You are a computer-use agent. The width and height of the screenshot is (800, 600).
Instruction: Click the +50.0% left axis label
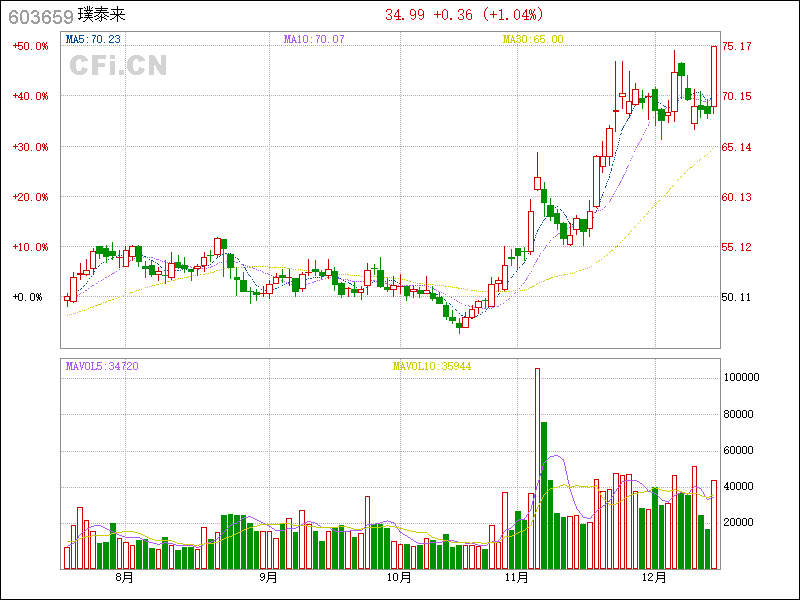click(30, 46)
